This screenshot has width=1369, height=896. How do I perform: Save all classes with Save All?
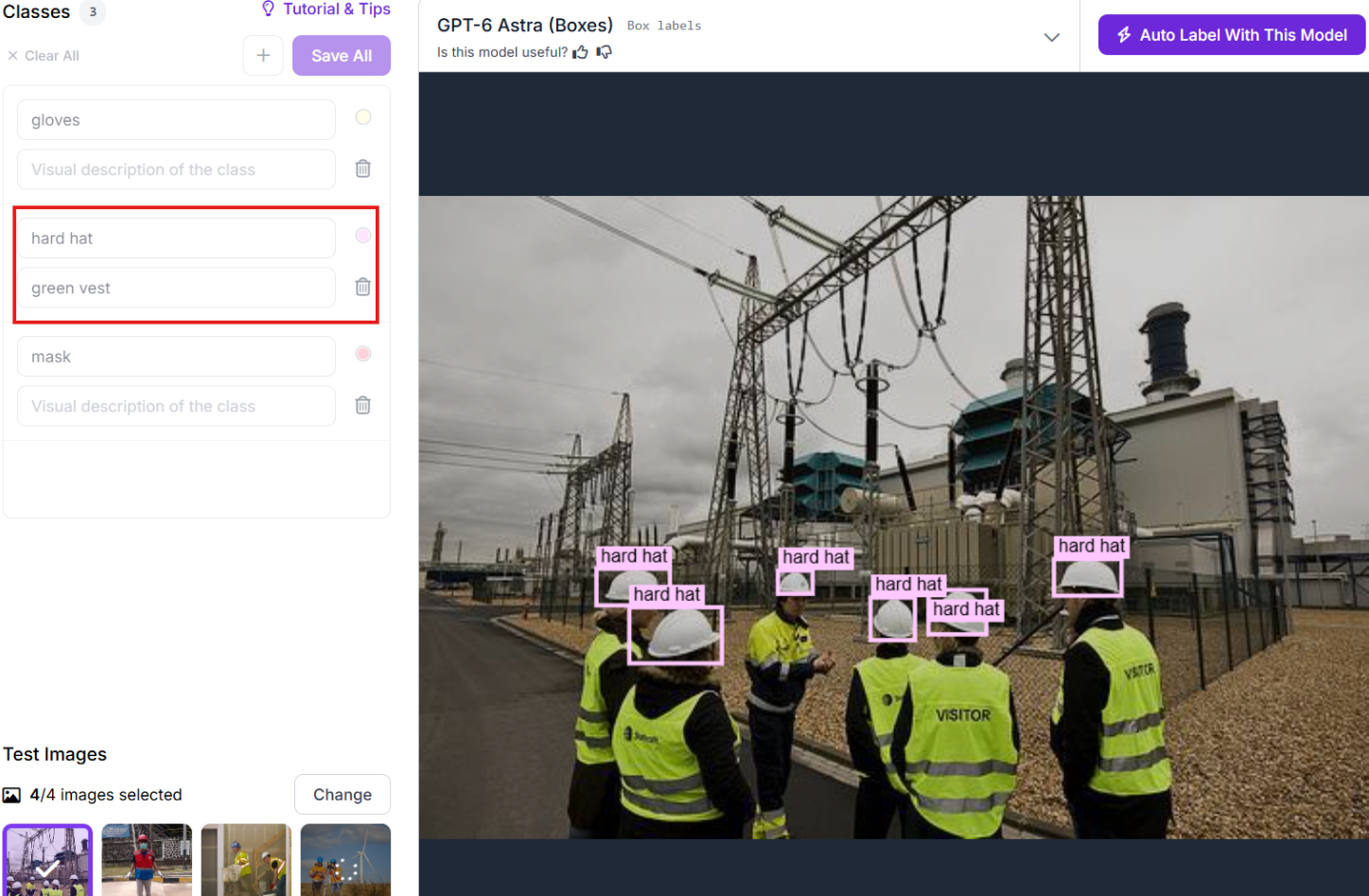(342, 56)
